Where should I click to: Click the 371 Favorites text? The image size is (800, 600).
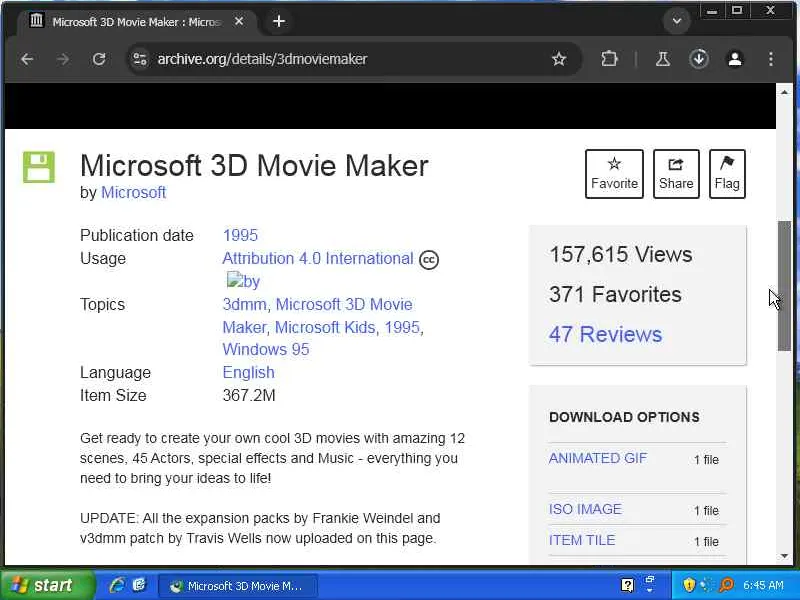click(615, 294)
